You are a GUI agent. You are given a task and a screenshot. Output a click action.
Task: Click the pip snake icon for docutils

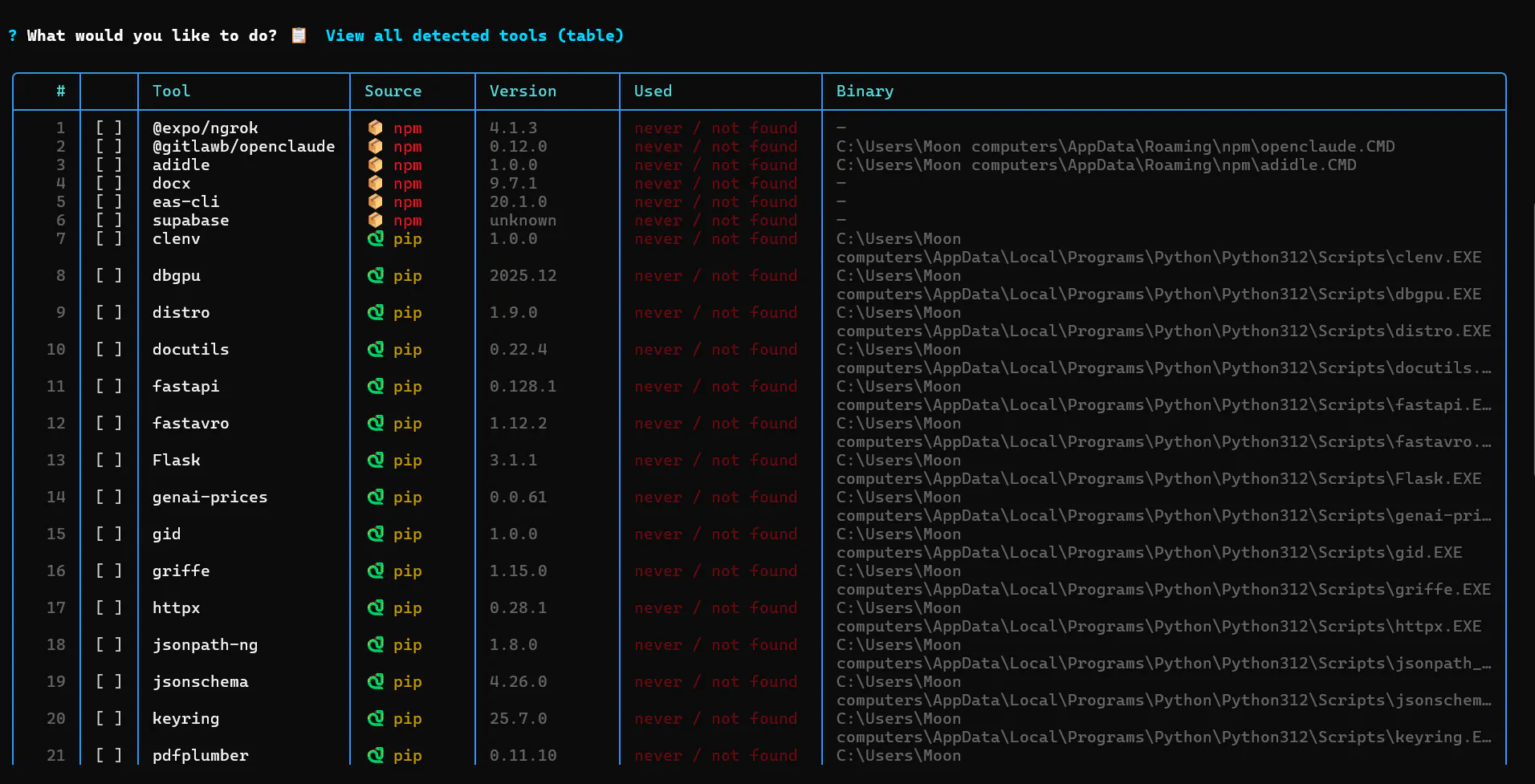coord(375,349)
